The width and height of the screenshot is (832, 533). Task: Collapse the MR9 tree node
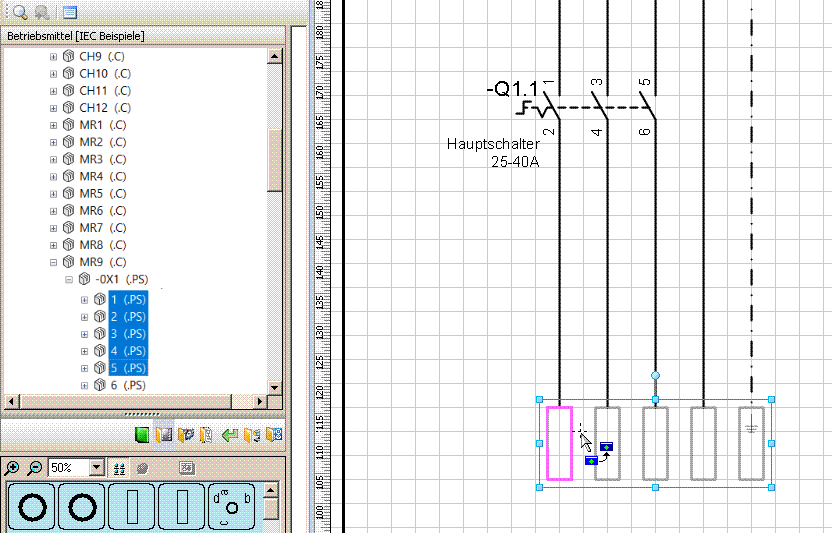click(54, 263)
